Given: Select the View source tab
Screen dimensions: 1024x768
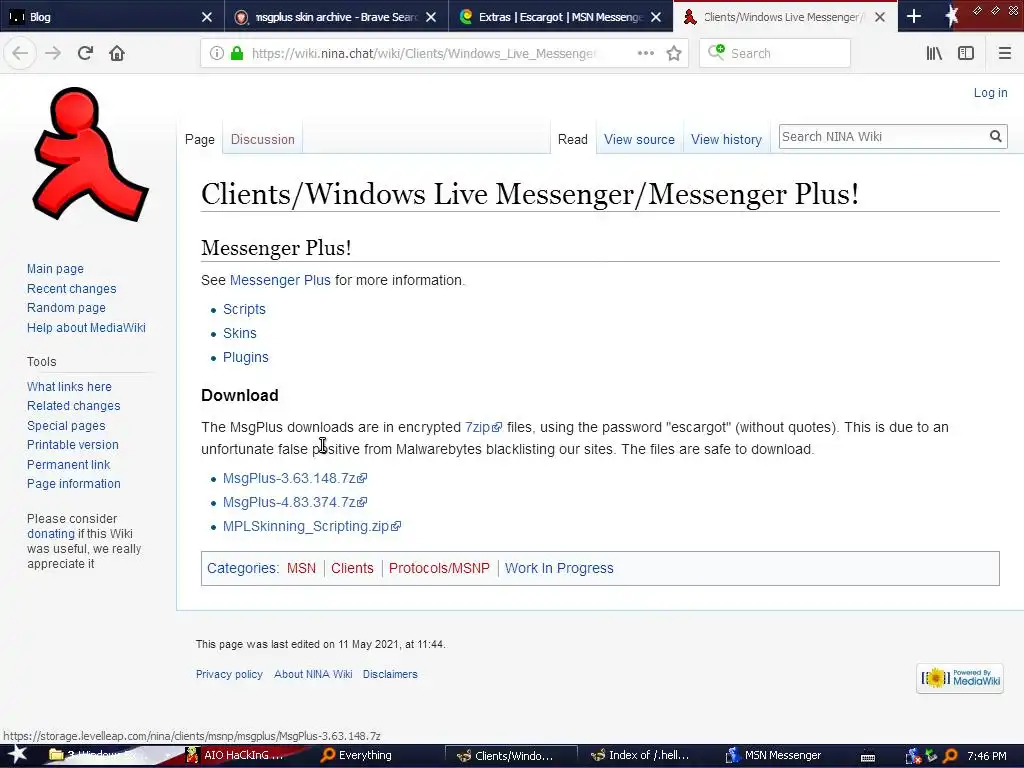Looking at the screenshot, I should click(x=639, y=139).
